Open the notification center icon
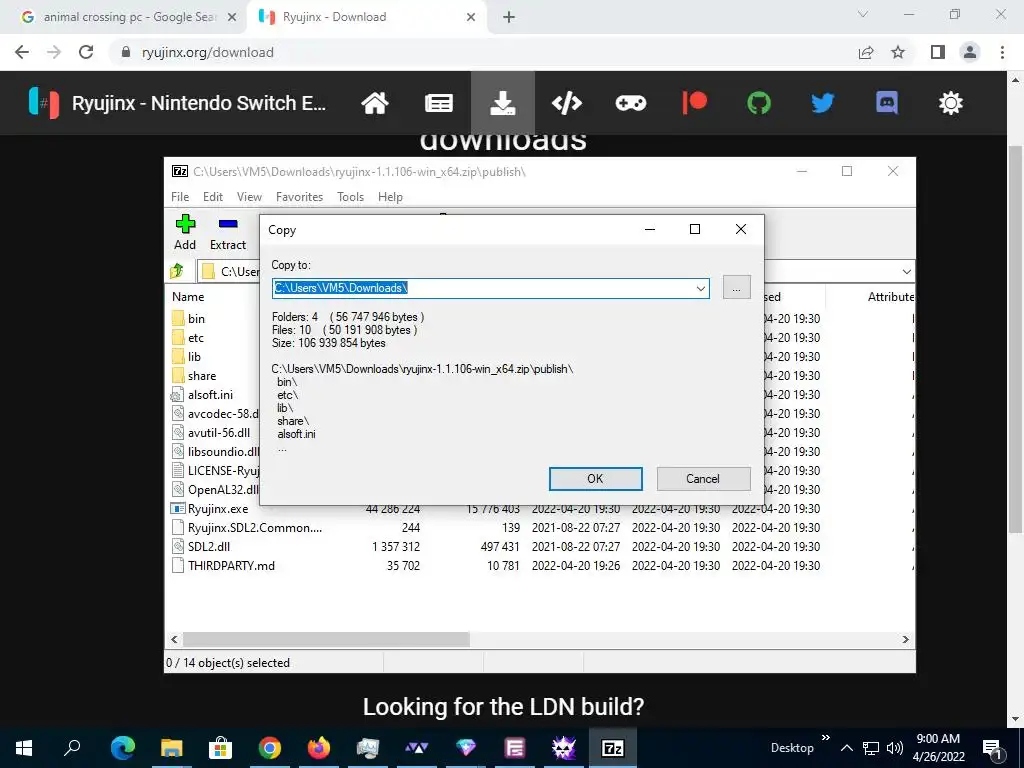1024x768 pixels. 993,748
